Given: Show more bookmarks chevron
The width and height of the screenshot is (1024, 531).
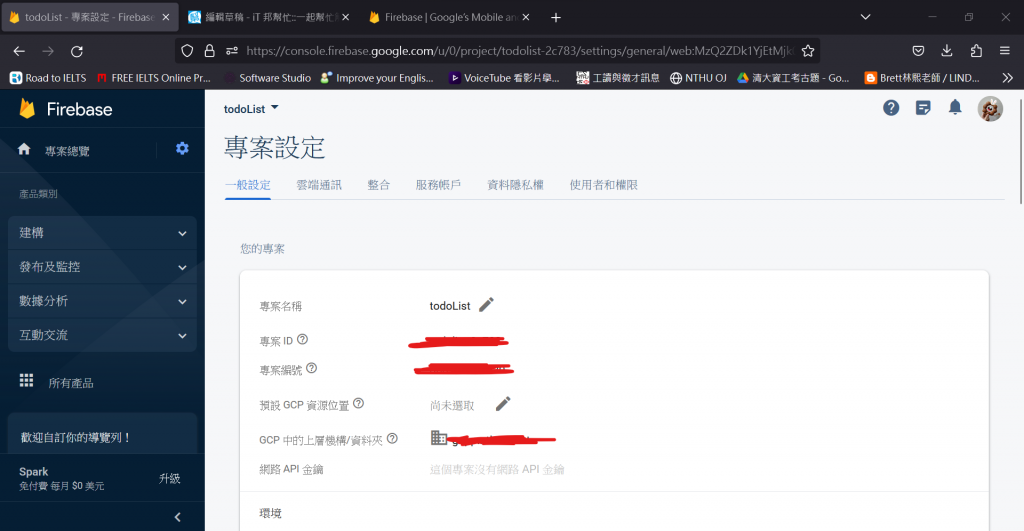Looking at the screenshot, I should pos(1008,78).
